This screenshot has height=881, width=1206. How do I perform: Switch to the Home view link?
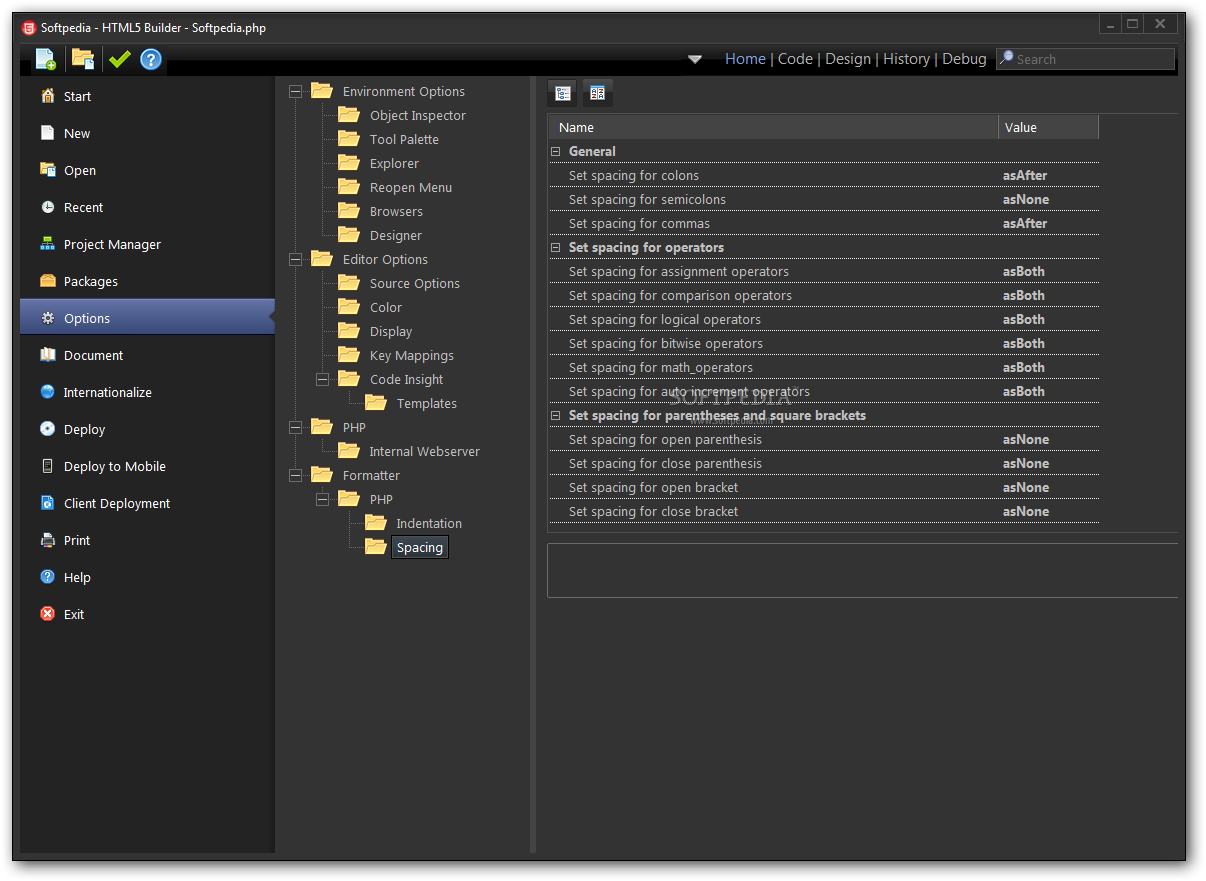(745, 59)
